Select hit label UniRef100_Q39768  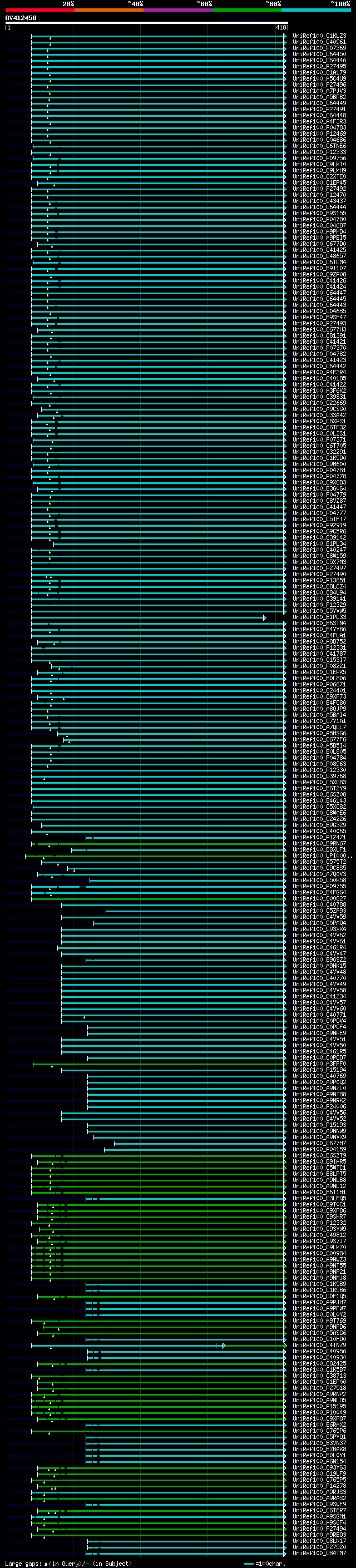pos(319,776)
